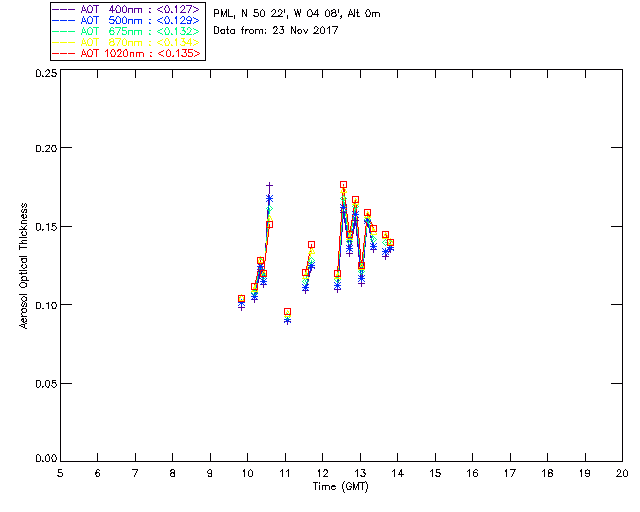This screenshot has width=640, height=512.
Task: Click the 0.20 y-axis tick label
Action: (x=46, y=148)
